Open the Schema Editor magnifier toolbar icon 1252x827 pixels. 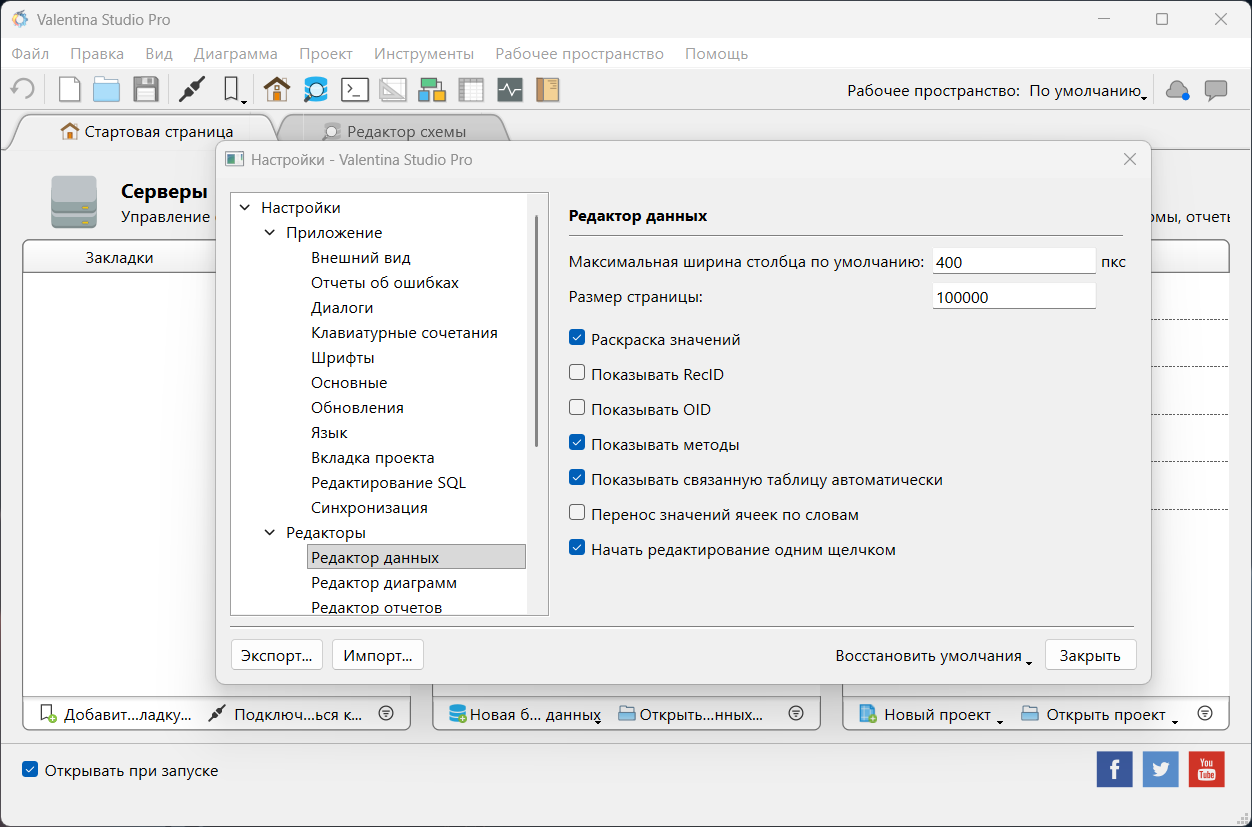pyautogui.click(x=316, y=90)
